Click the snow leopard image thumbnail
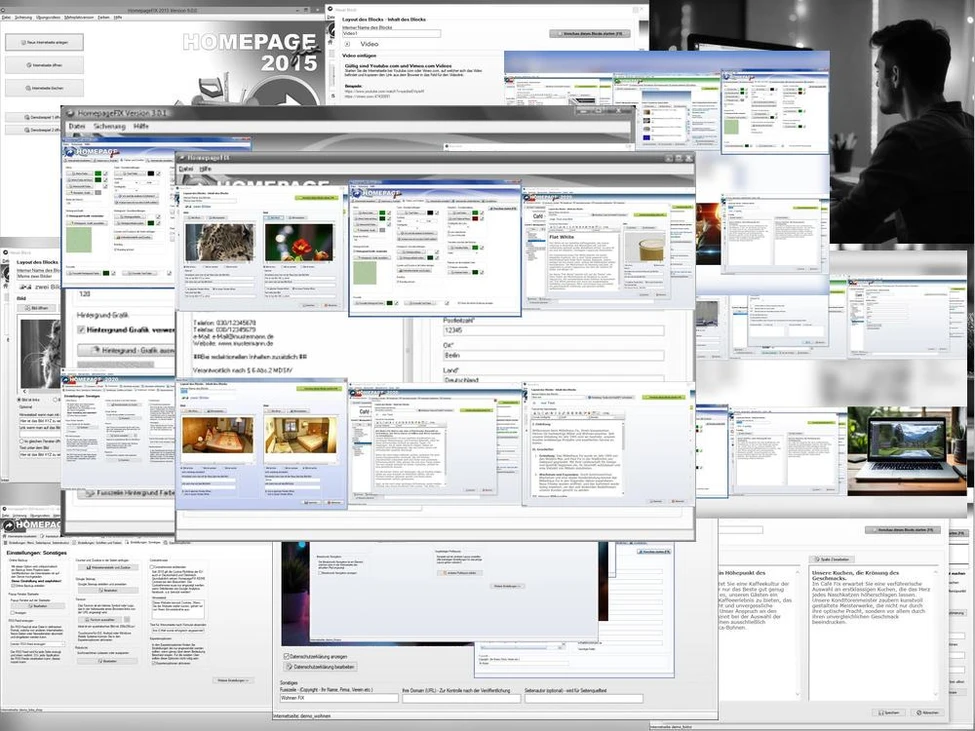The width and height of the screenshot is (975, 731). pyautogui.click(x=220, y=242)
